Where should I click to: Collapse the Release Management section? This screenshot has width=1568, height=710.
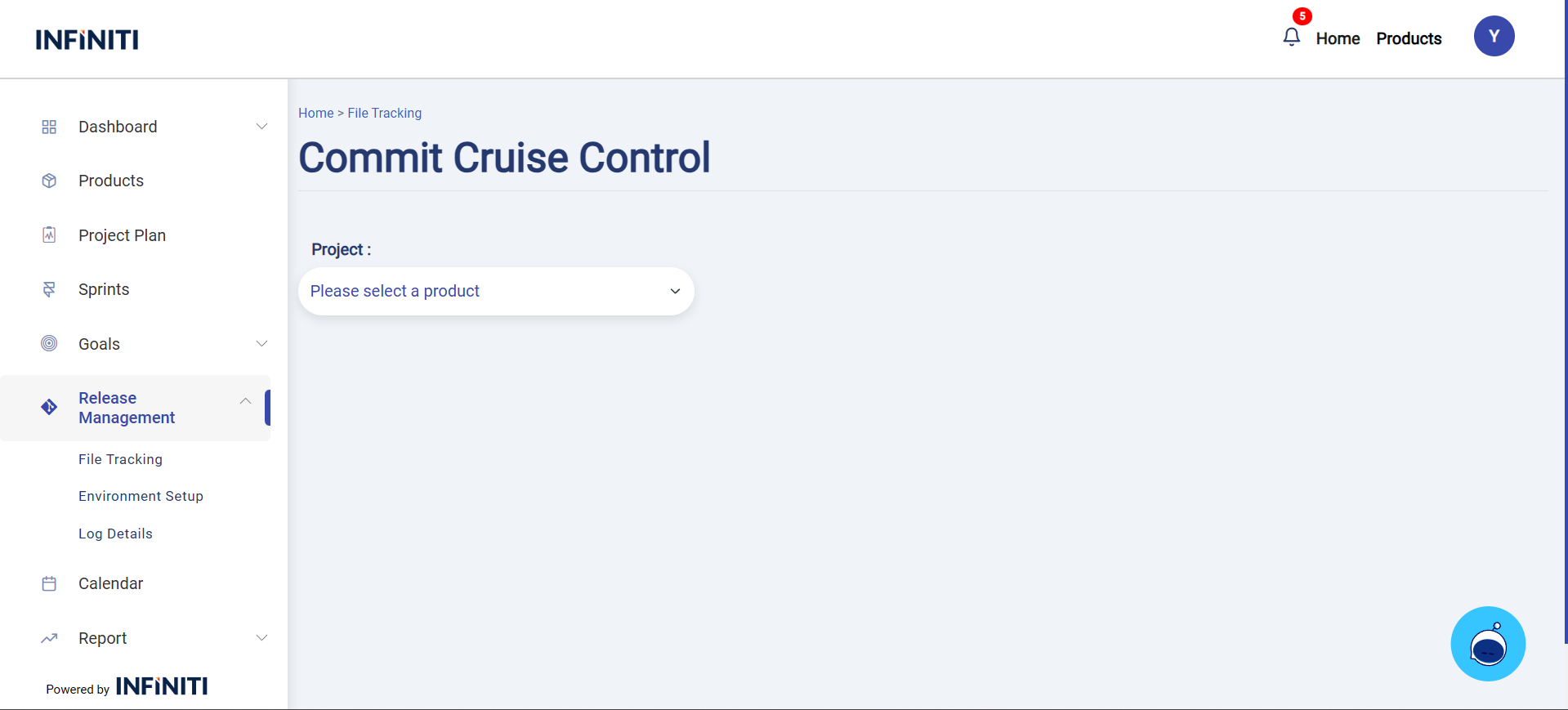click(x=245, y=400)
